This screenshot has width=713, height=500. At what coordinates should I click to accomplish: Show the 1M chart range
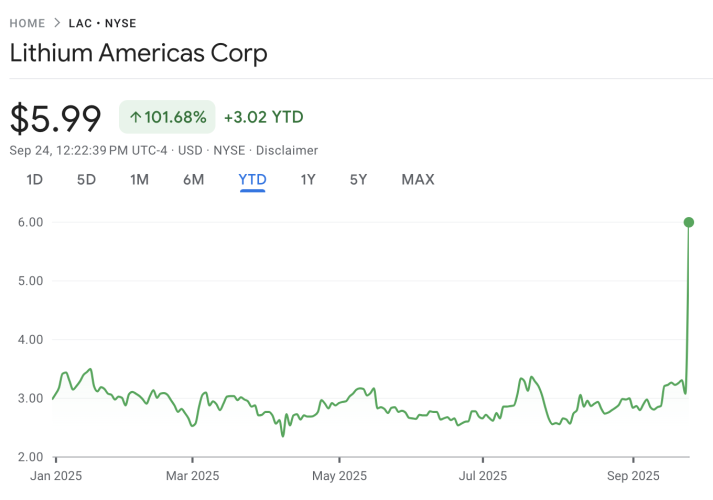139,180
